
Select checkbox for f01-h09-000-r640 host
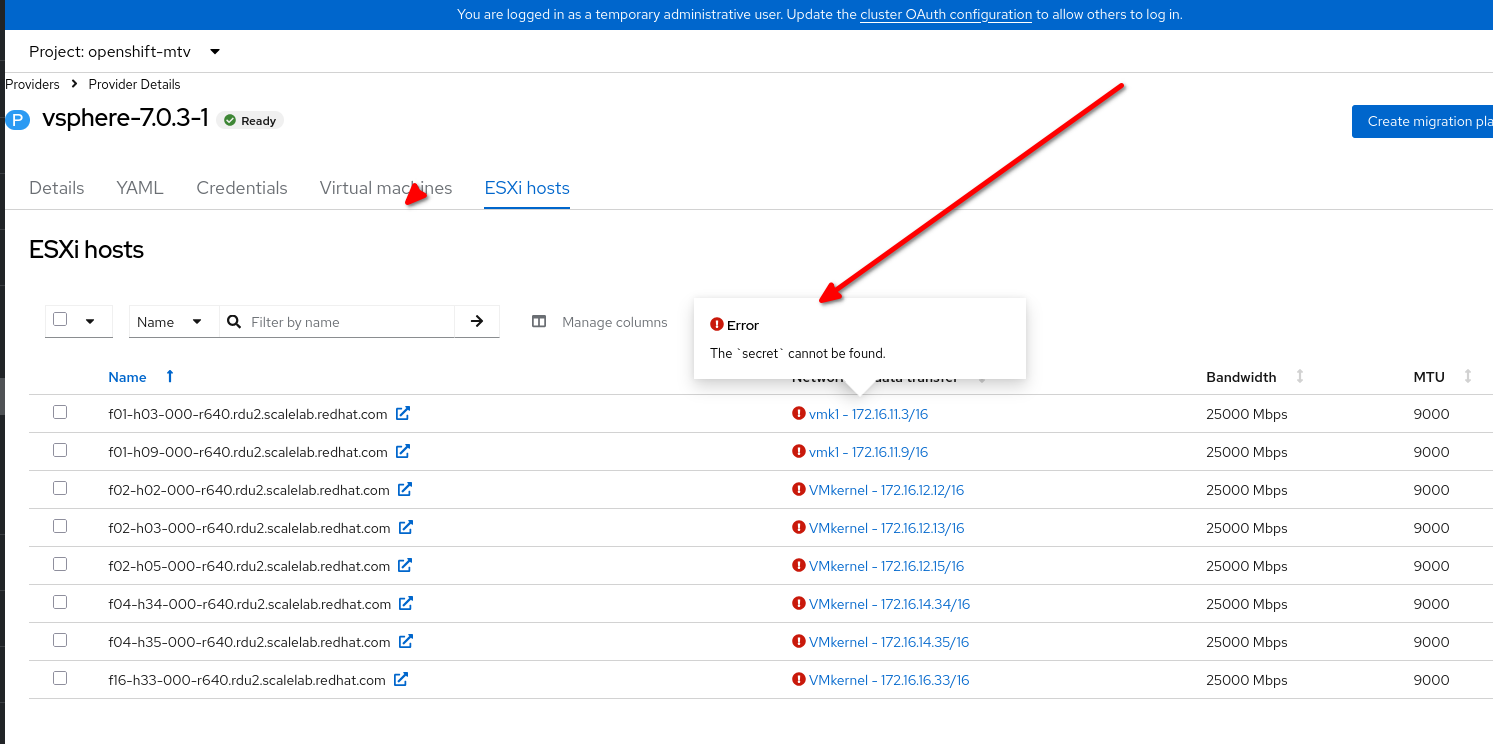click(60, 450)
